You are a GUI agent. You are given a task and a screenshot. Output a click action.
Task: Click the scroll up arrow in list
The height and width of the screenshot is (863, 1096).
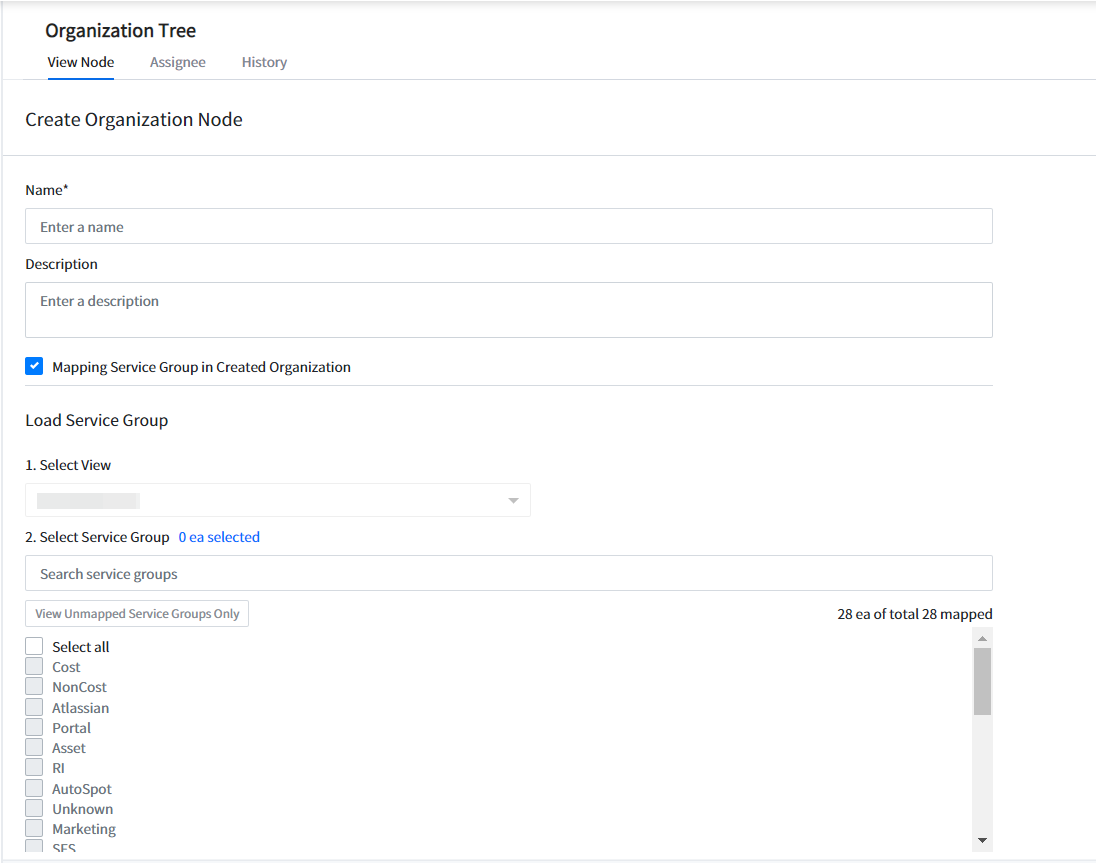pyautogui.click(x=982, y=638)
